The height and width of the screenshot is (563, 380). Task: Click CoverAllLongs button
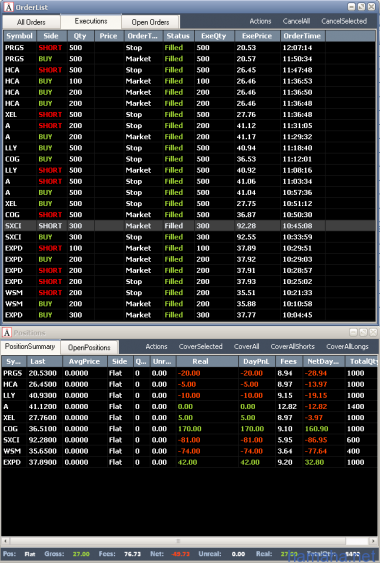pos(347,346)
